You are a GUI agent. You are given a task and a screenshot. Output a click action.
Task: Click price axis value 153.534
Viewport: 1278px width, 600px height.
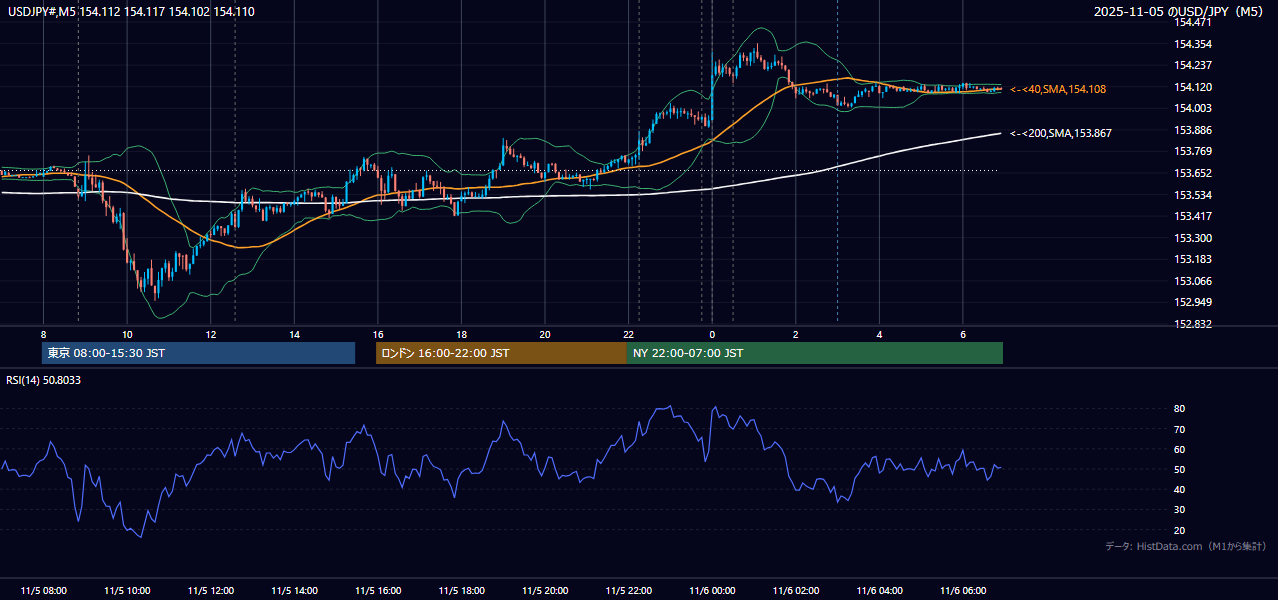pyautogui.click(x=1193, y=195)
